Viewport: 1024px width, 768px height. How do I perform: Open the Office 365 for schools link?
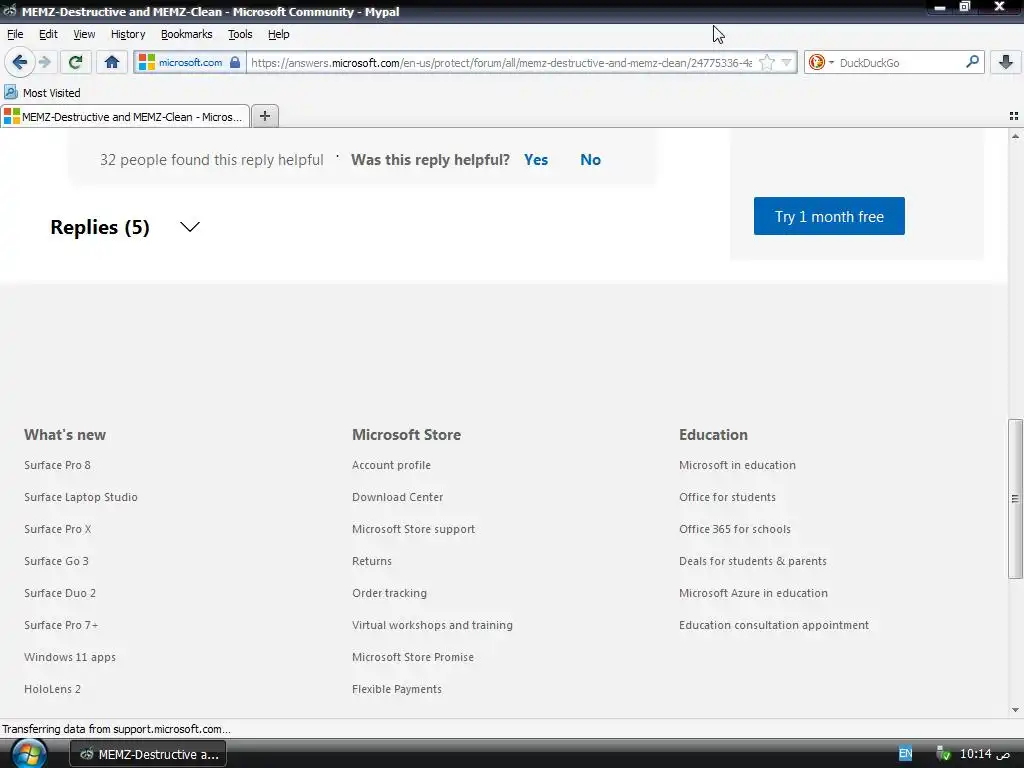point(735,529)
